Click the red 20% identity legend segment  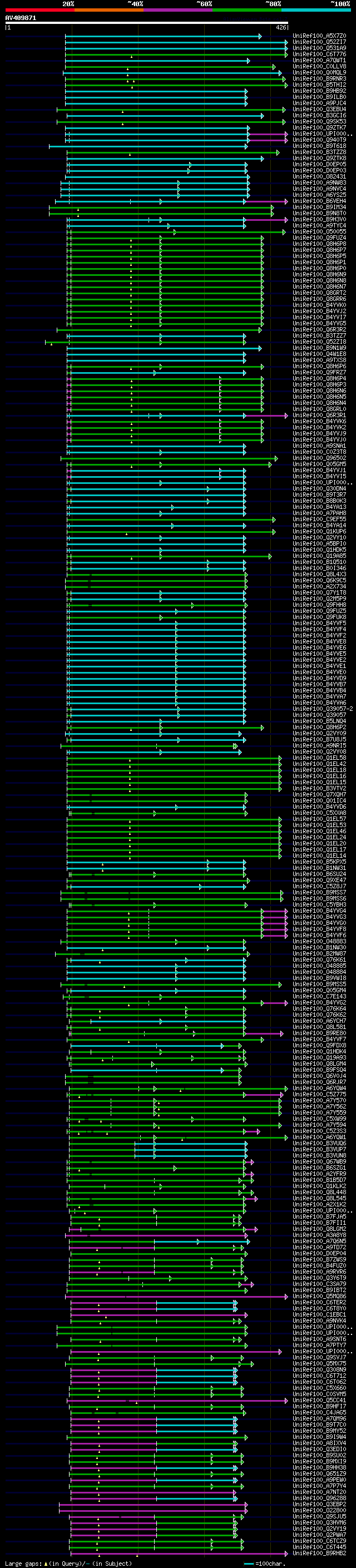tap(39, 10)
